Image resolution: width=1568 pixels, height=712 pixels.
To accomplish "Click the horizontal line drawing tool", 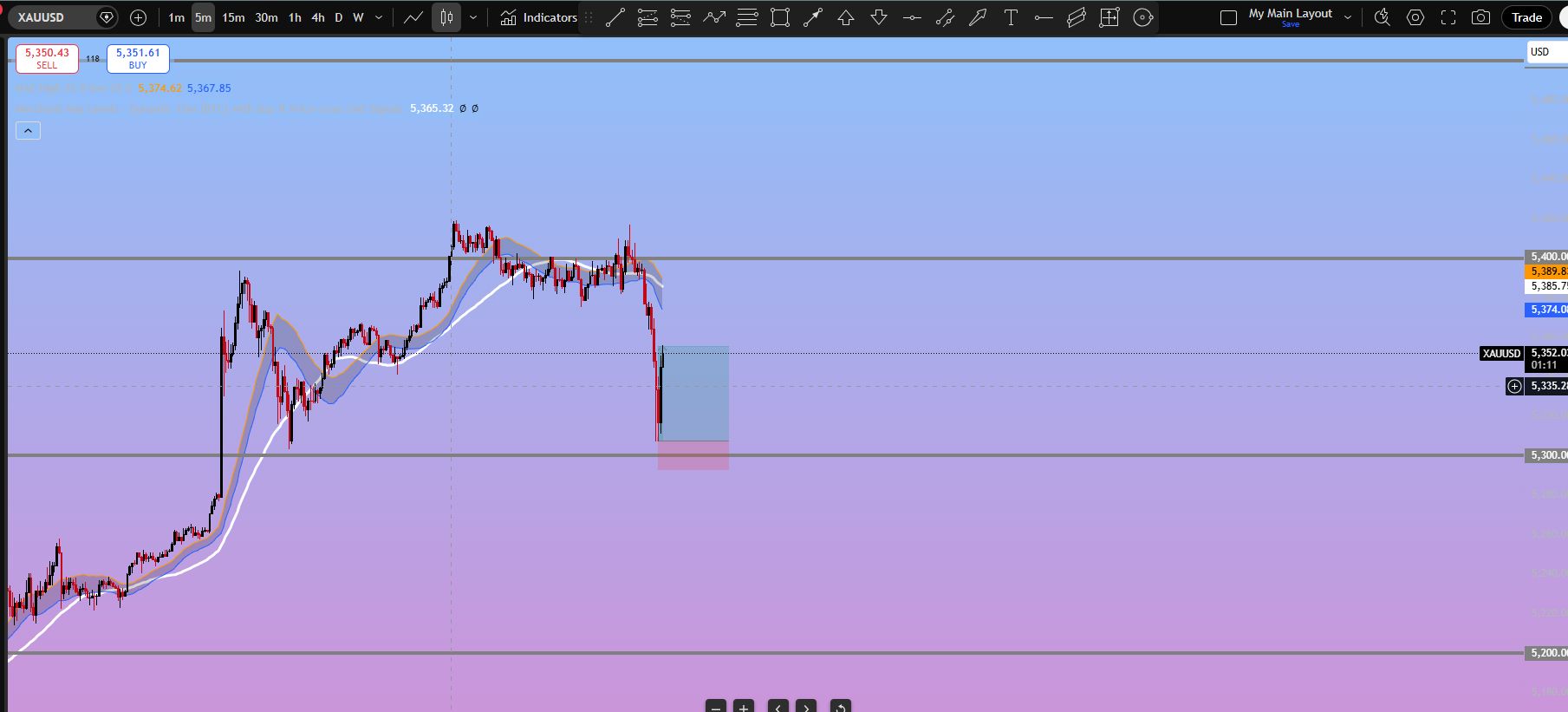I will point(912,17).
